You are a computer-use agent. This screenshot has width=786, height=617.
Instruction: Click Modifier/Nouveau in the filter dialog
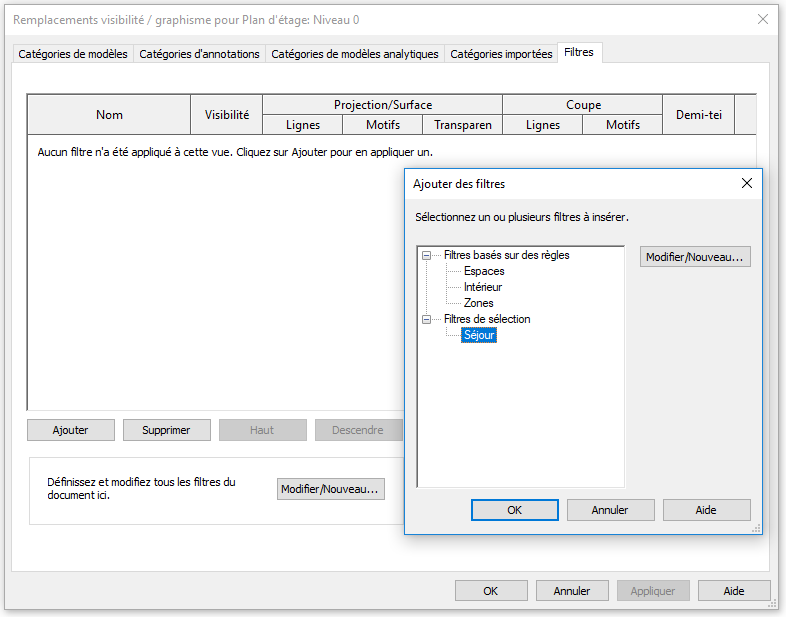click(x=695, y=257)
